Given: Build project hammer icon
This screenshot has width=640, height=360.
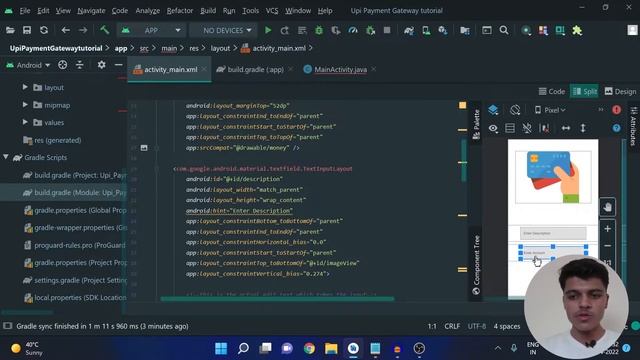Looking at the screenshot, I should 104,30.
